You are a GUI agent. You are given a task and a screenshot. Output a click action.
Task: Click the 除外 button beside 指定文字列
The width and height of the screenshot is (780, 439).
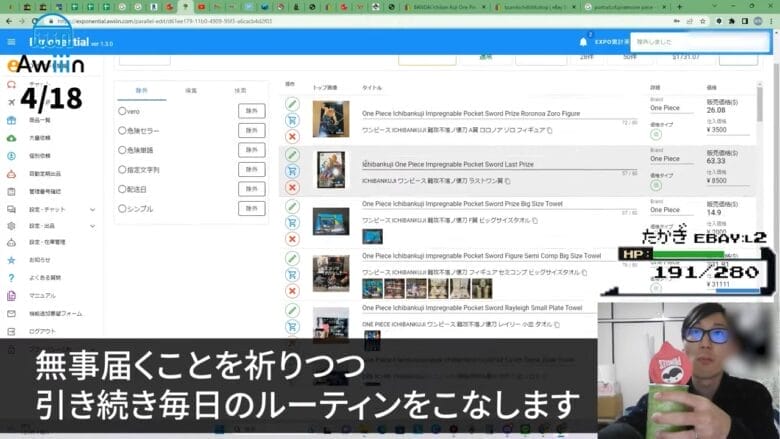(x=252, y=170)
